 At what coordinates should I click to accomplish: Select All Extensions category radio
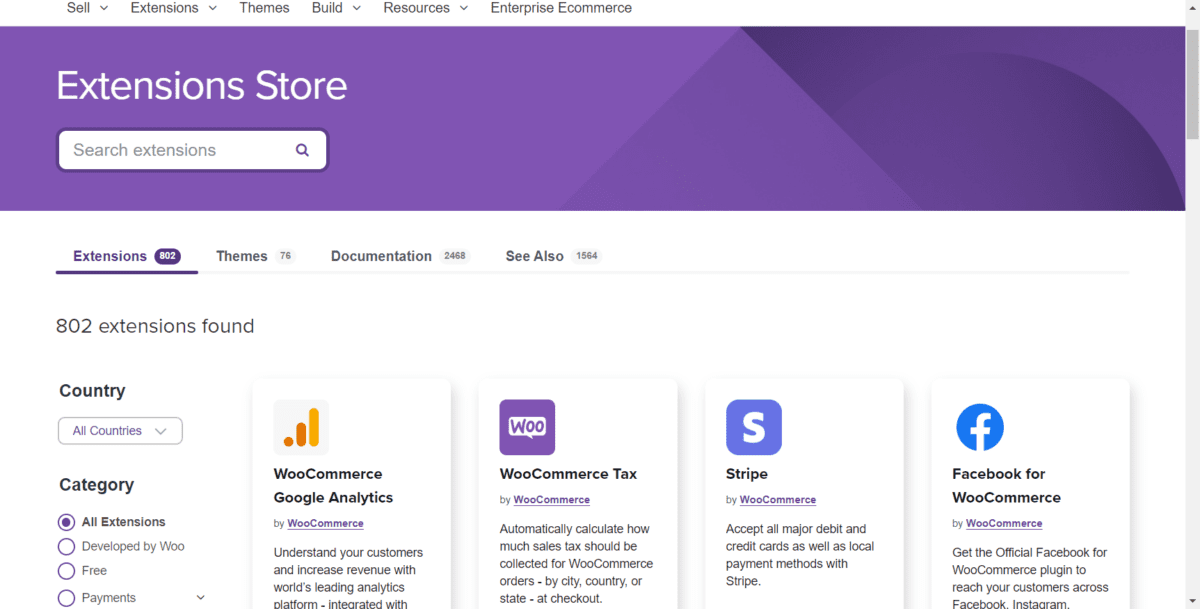(67, 522)
